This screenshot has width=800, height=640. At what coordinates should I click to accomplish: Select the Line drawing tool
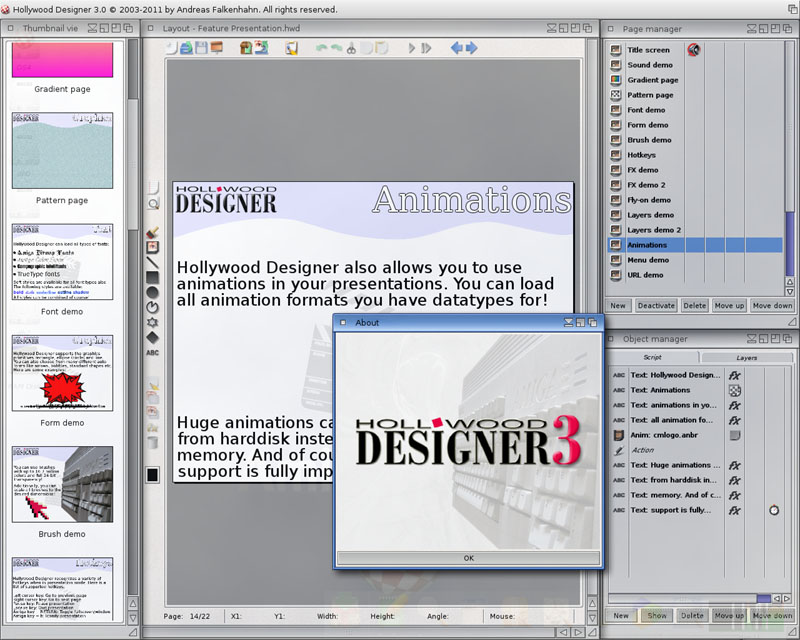153,263
